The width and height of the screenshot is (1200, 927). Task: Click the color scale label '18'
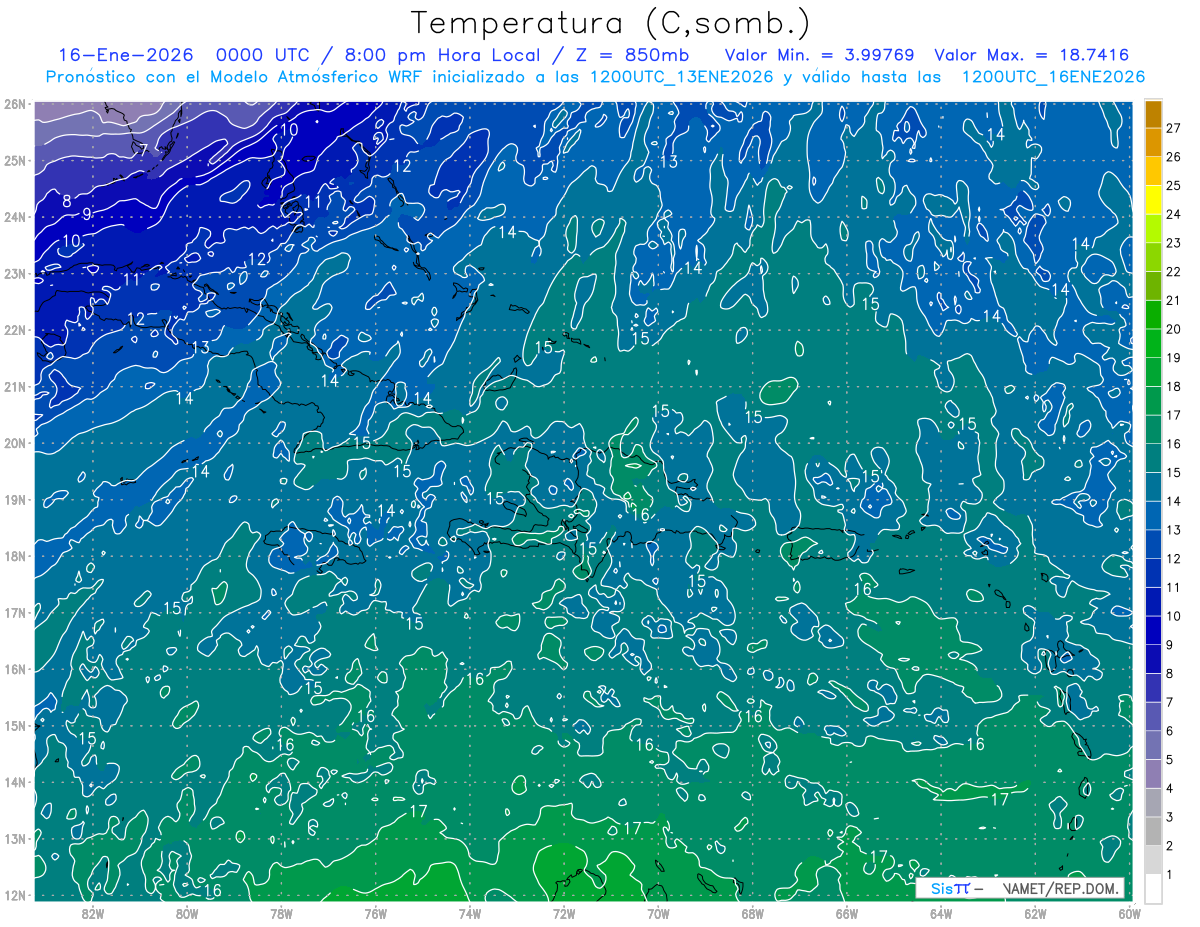1173,386
